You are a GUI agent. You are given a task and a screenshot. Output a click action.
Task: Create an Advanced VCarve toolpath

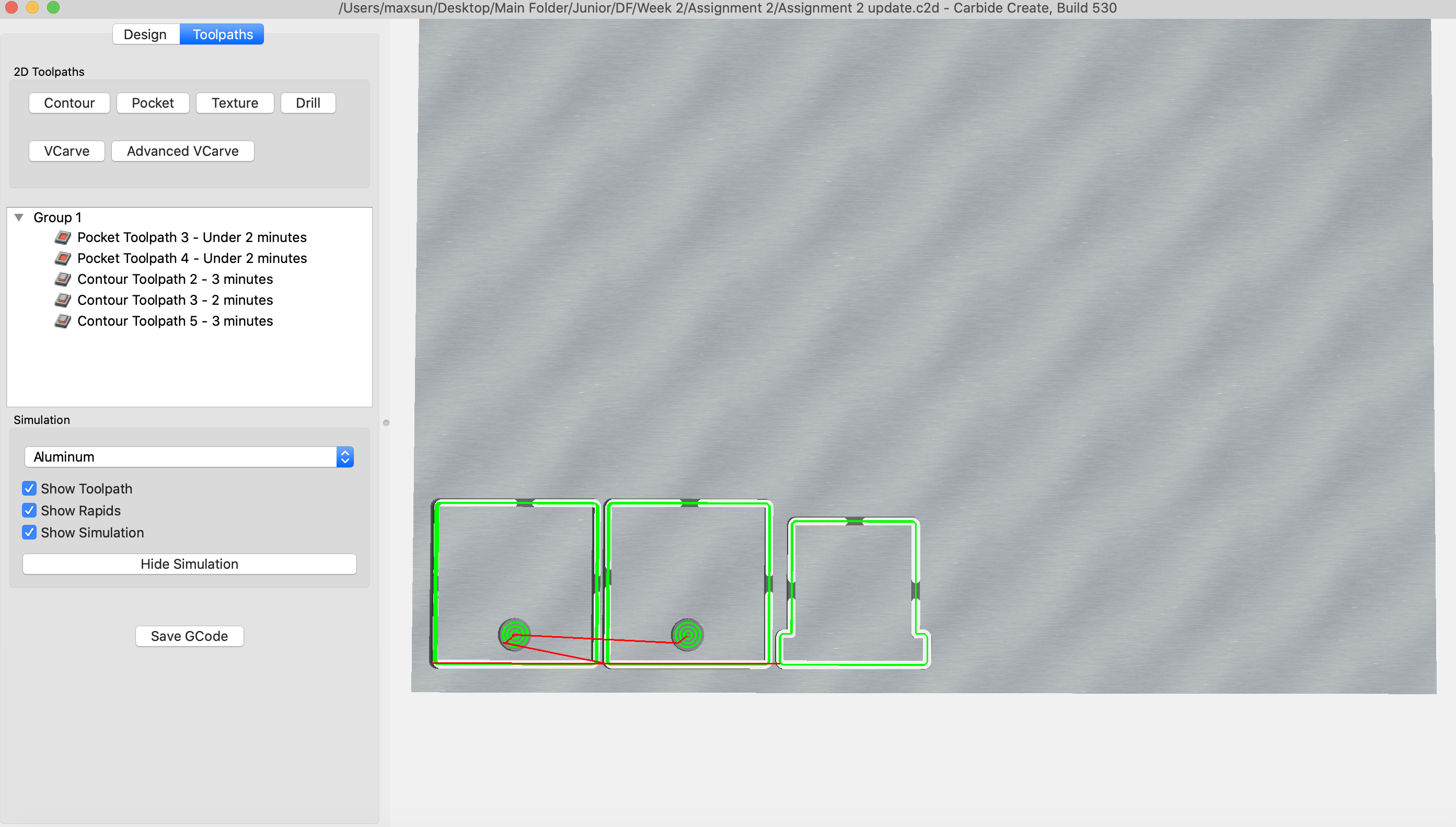click(x=183, y=151)
